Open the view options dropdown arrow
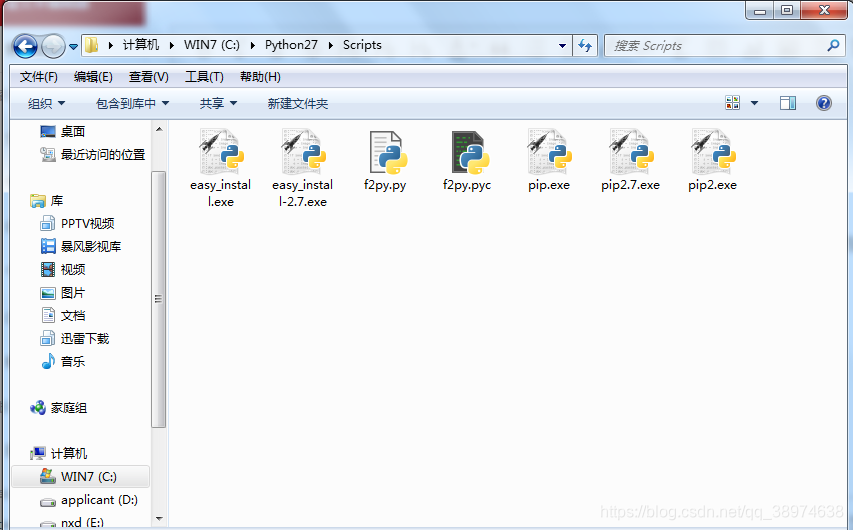 755,103
